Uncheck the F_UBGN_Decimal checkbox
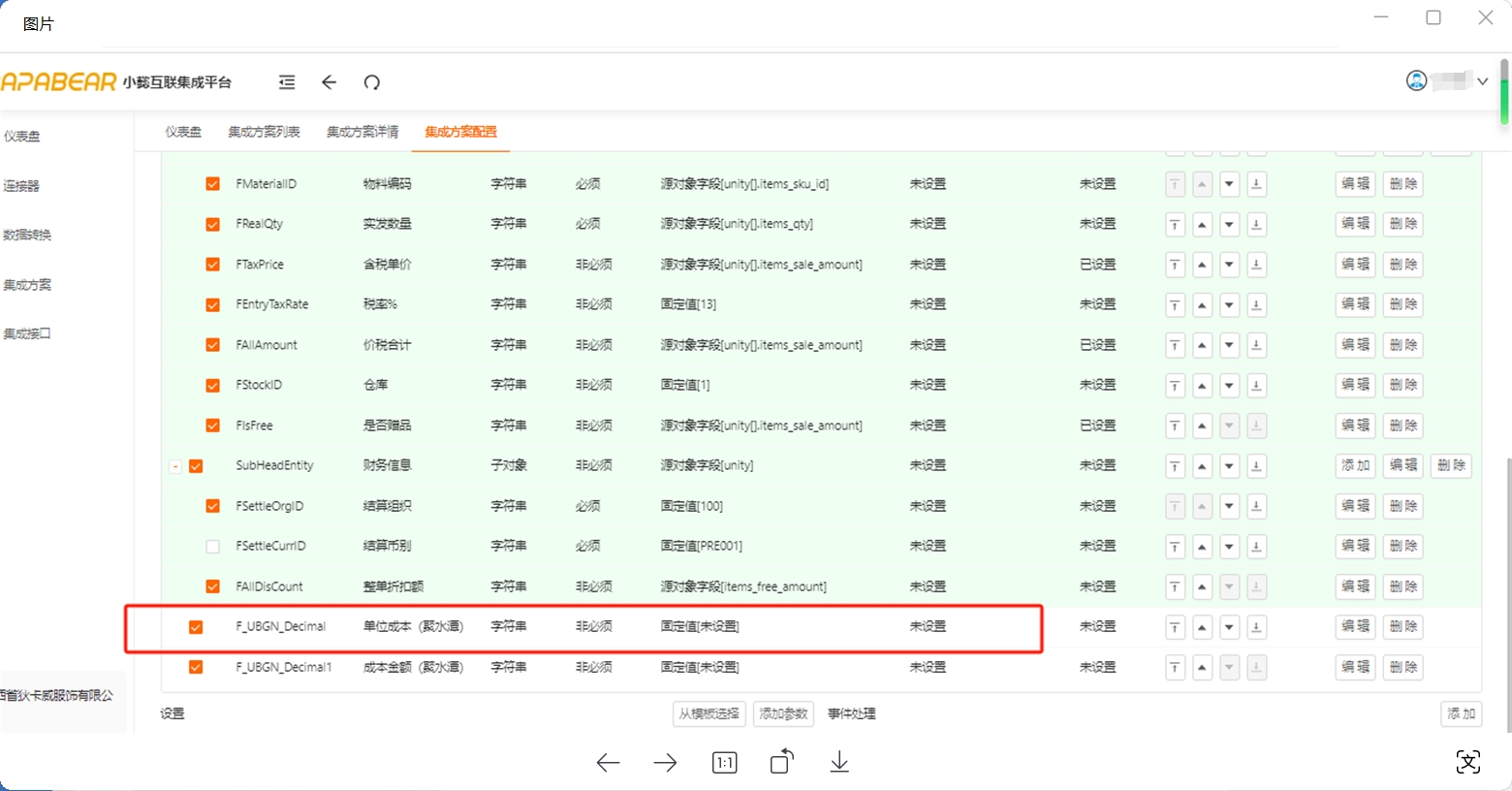 196,627
